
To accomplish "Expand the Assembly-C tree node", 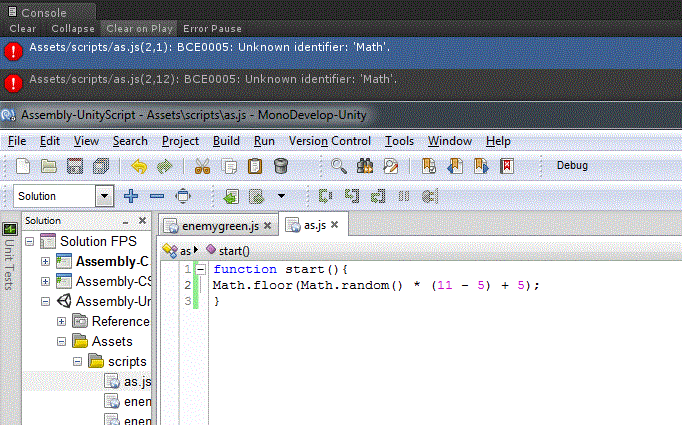I will click(45, 261).
